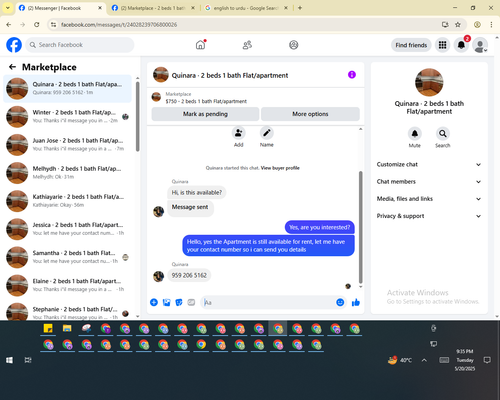
Task: Select the Messenger Facebook browser tab
Action: 61,8
